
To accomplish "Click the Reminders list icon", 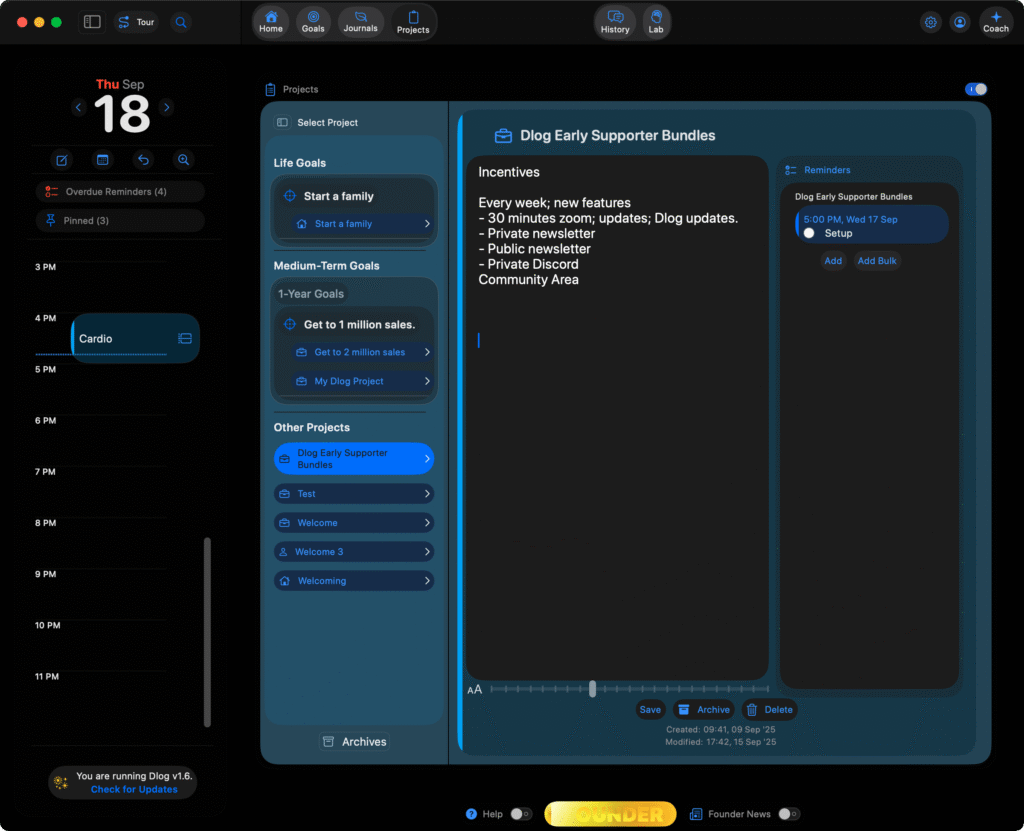I will (x=790, y=170).
